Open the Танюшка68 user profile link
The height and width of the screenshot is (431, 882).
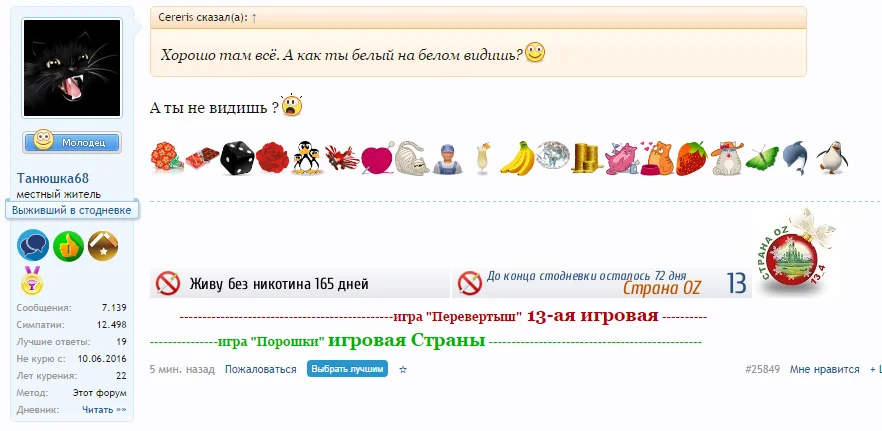(x=53, y=179)
